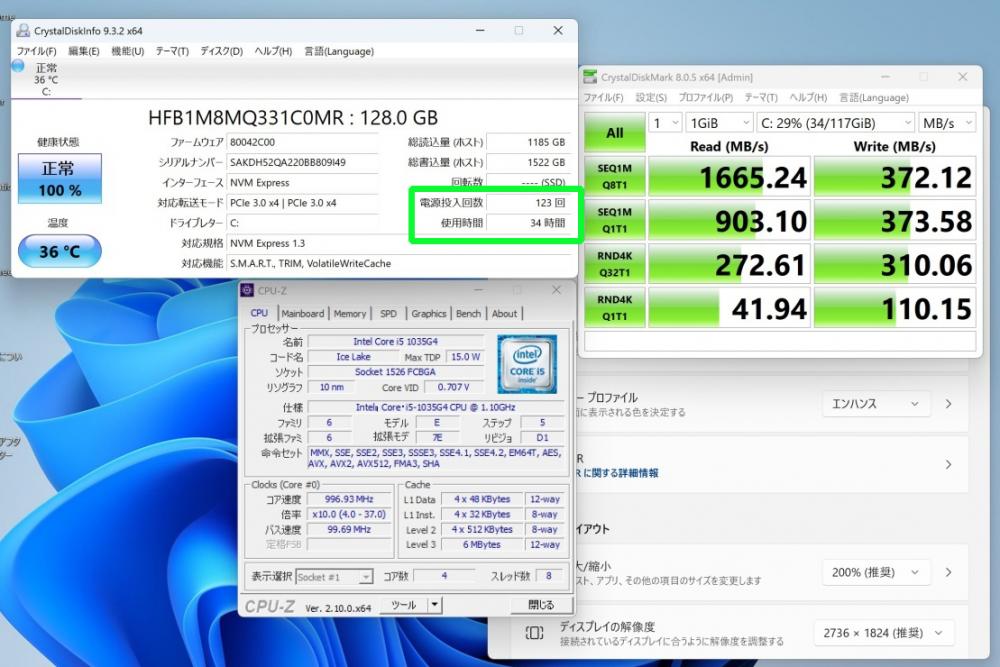Start the SEQ1M Q8T1 test
This screenshot has width=1000, height=667.
coord(615,177)
